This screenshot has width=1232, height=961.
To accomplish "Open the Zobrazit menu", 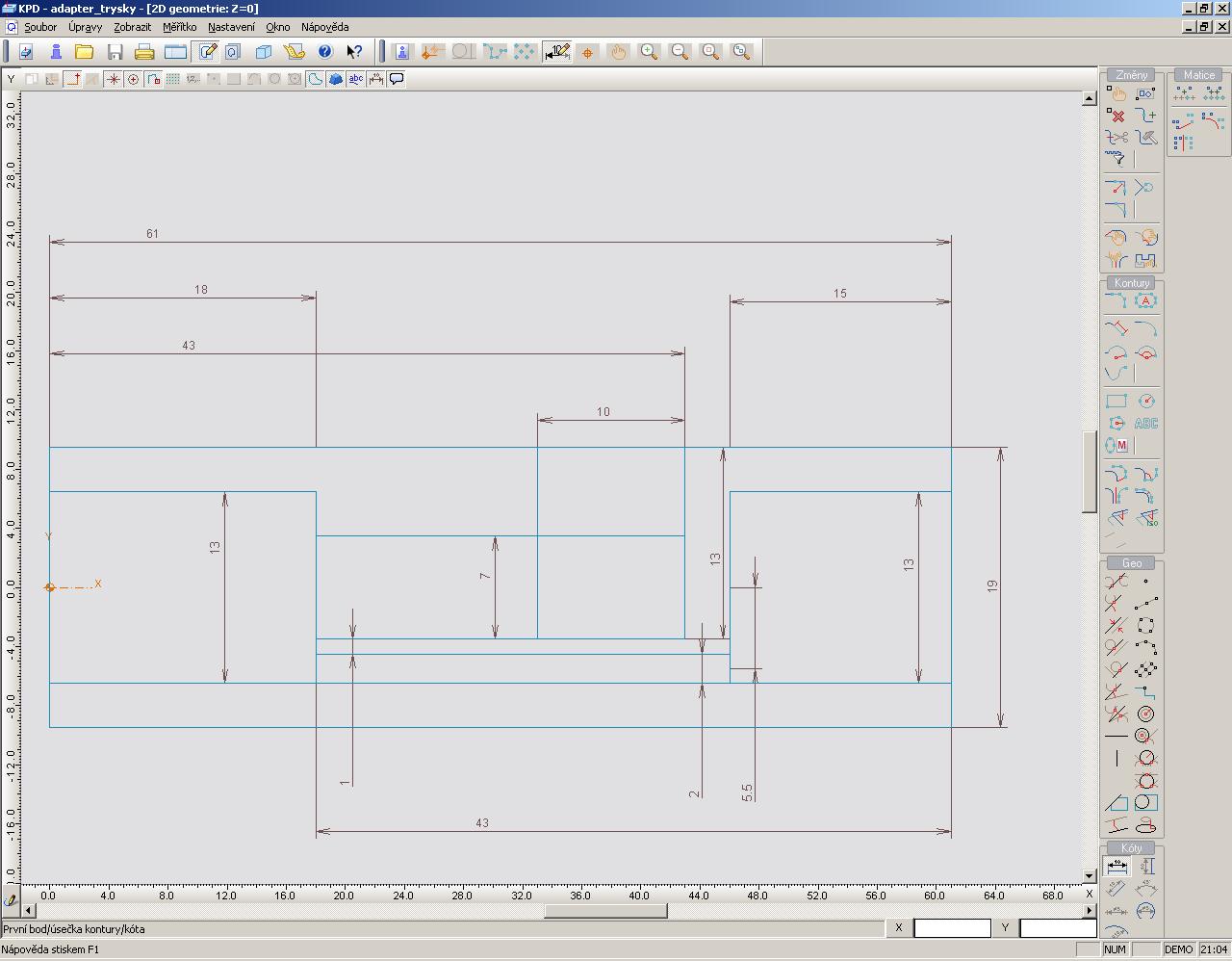I will coord(132,27).
